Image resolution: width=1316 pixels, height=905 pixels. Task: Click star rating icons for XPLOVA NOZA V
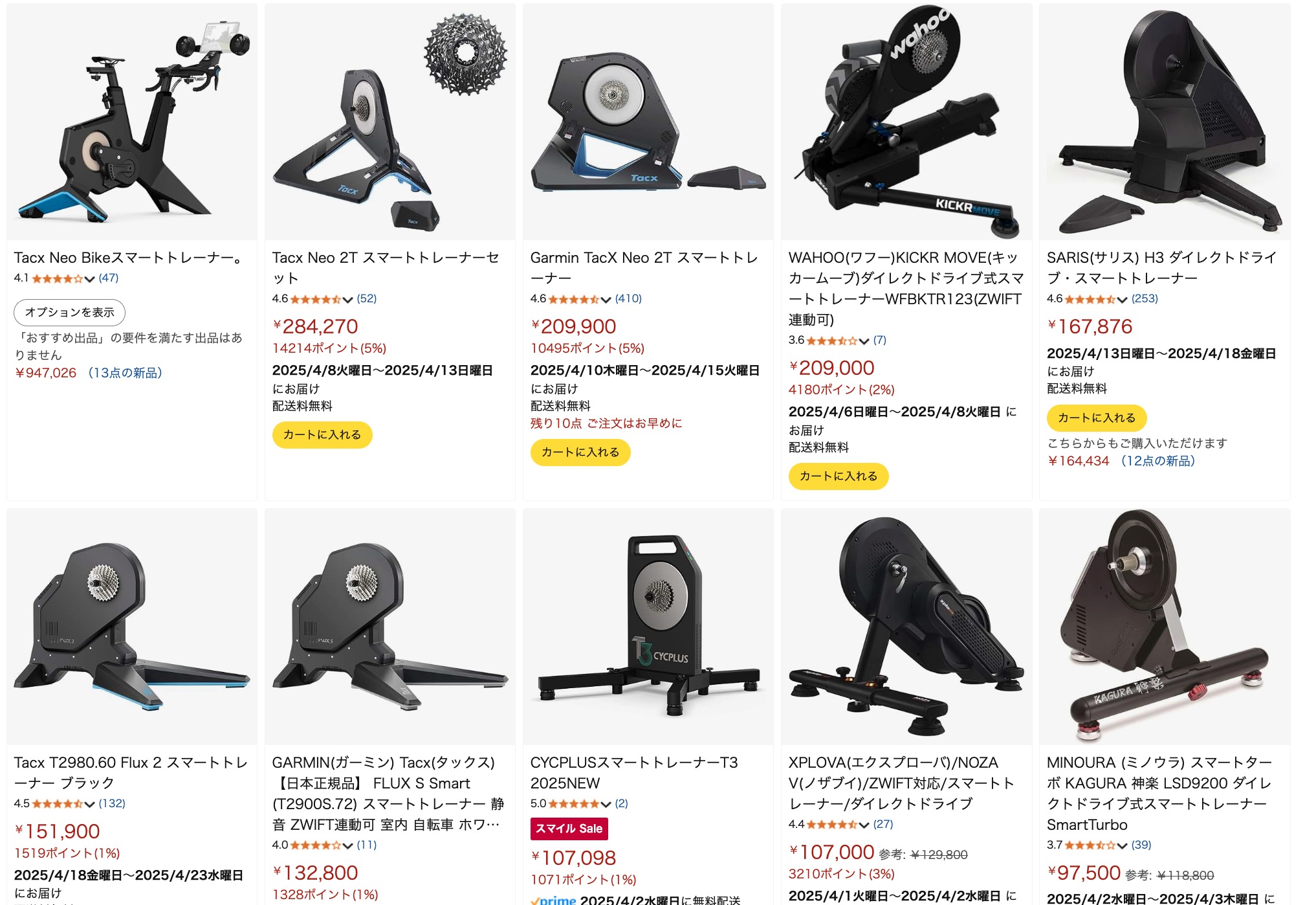point(832,825)
